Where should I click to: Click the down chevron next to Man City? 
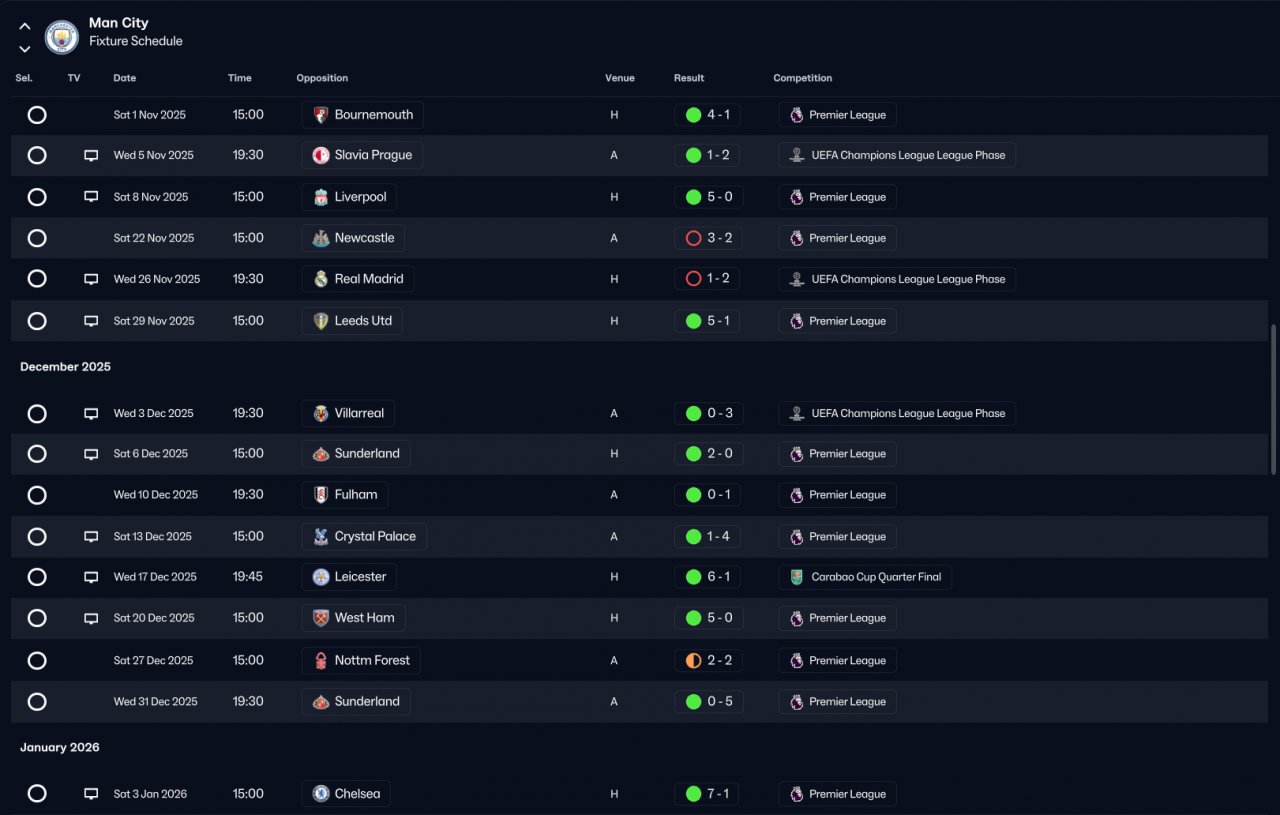[25, 48]
